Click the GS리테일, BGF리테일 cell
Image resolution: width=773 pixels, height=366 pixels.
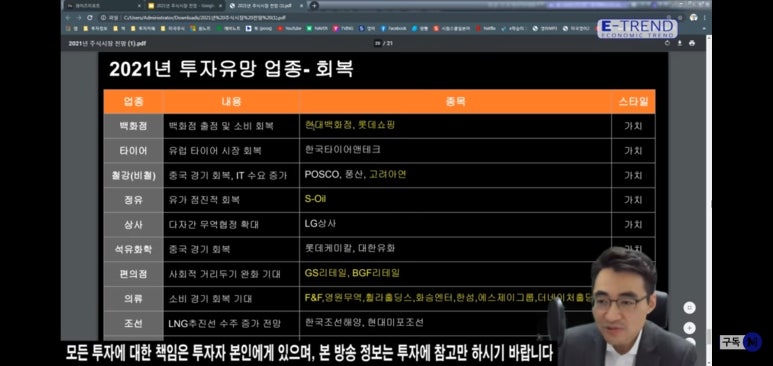tap(455, 273)
